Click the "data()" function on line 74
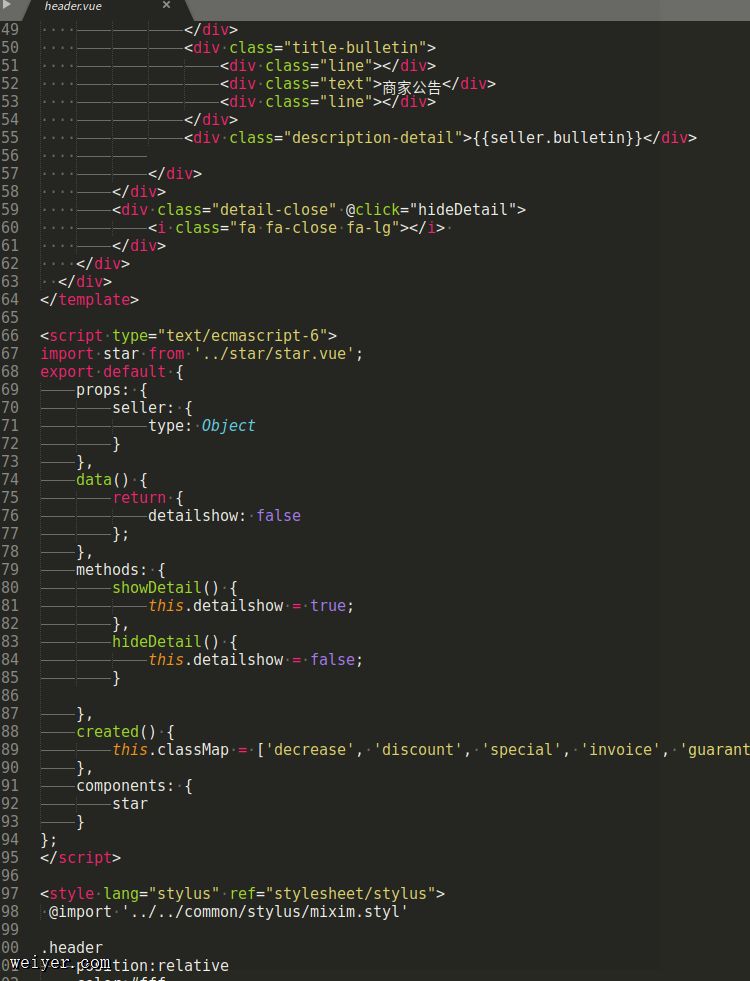The width and height of the screenshot is (750, 981). [x=103, y=480]
